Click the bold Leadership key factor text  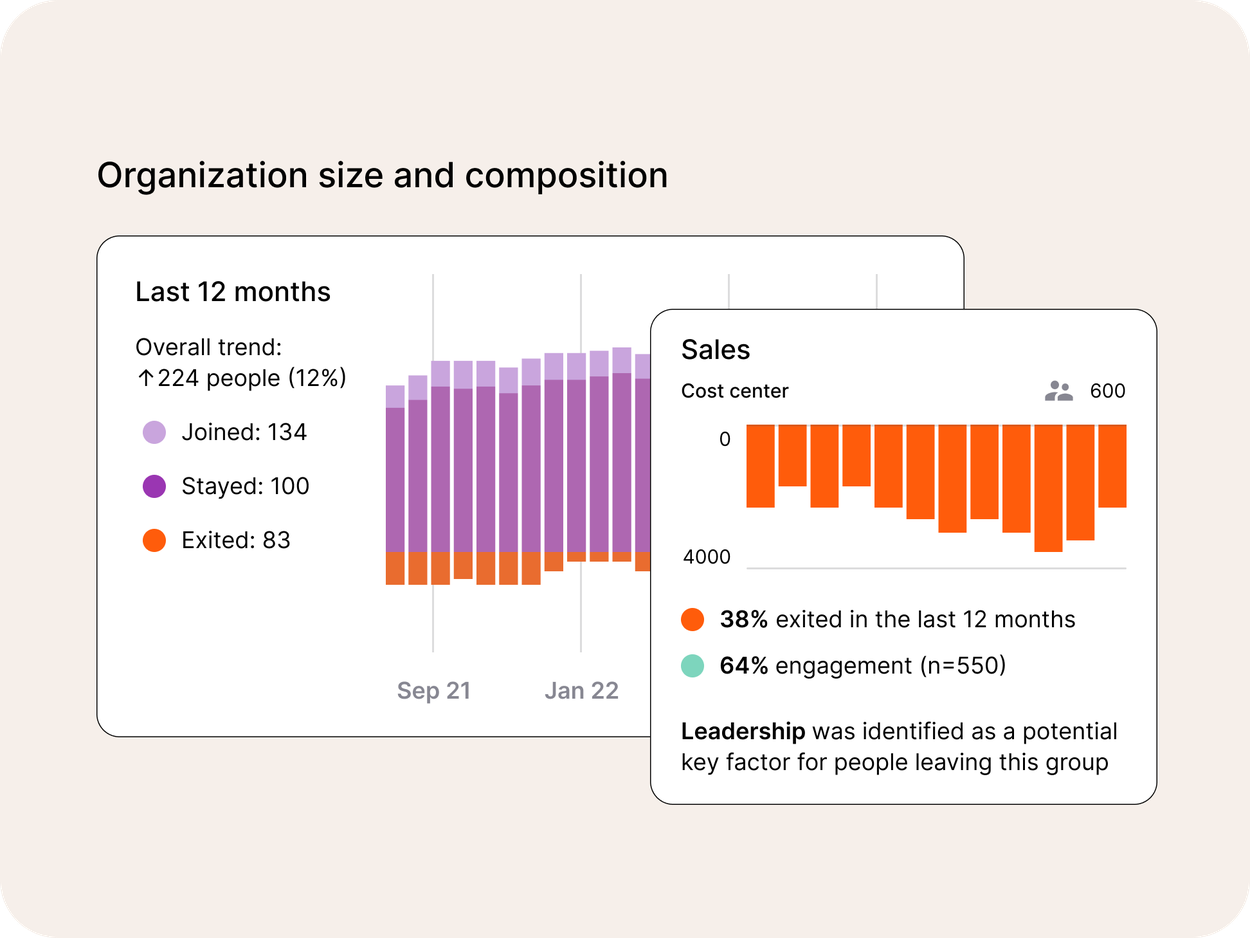pyautogui.click(x=742, y=732)
